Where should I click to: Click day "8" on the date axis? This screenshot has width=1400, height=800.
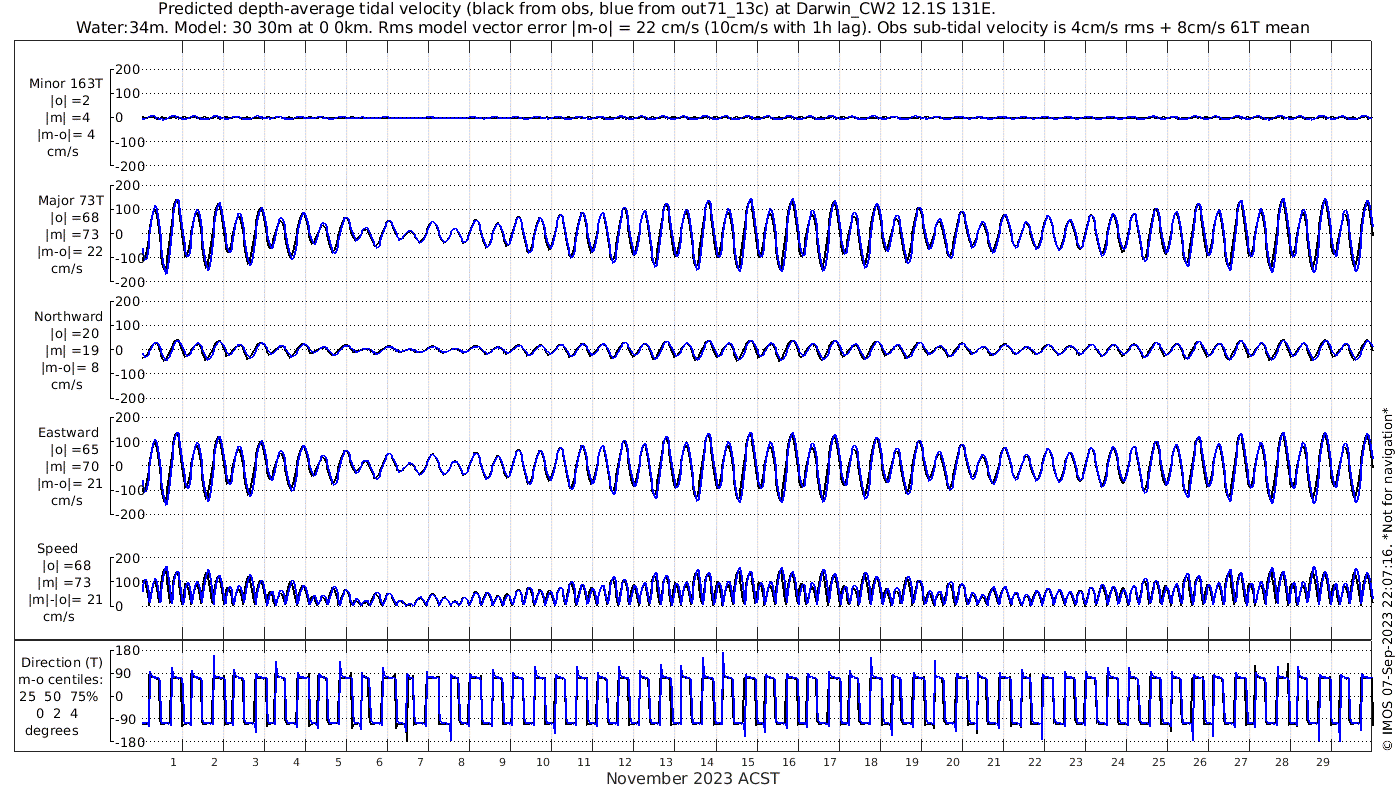[461, 762]
